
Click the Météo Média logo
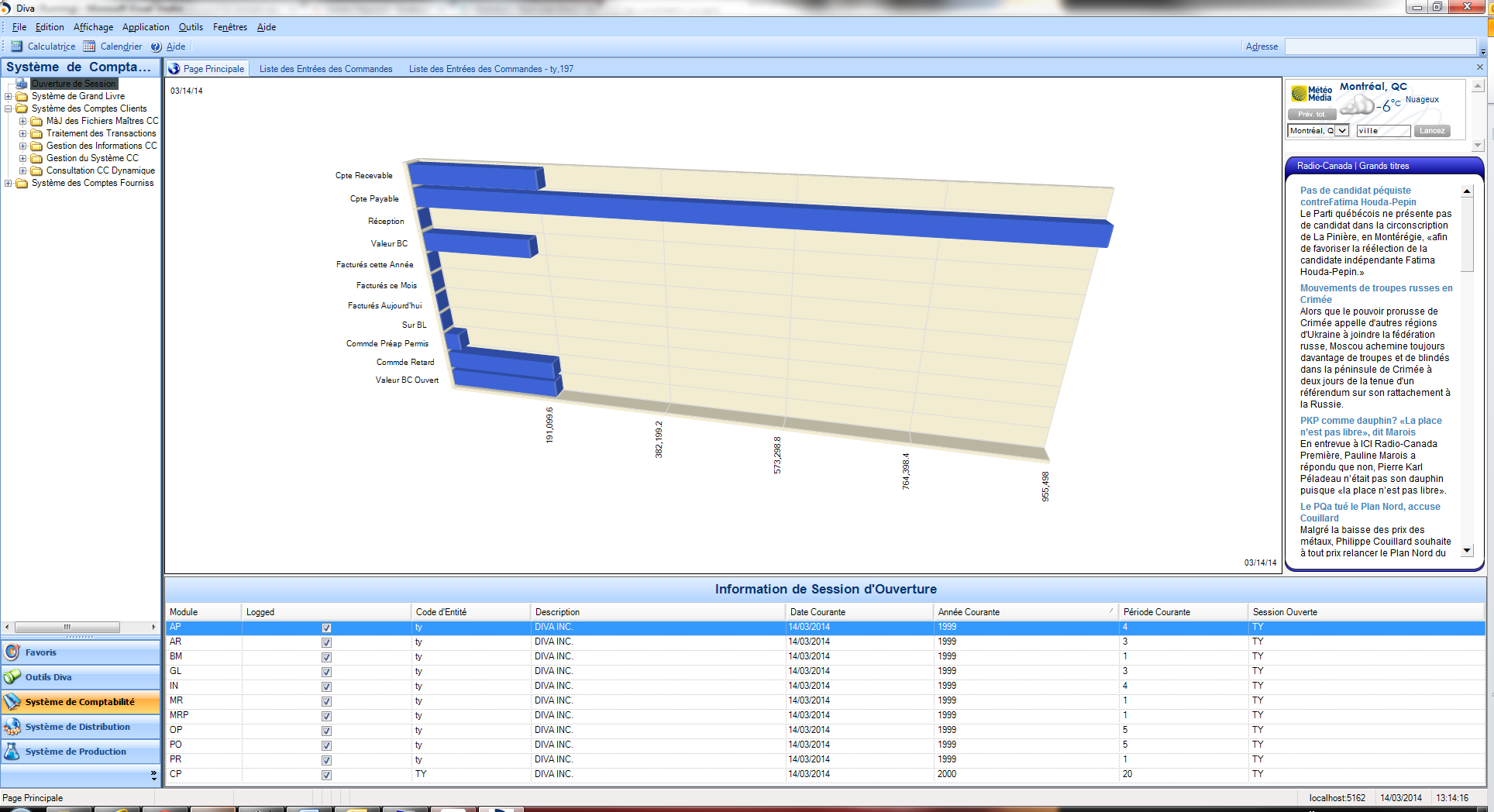(1312, 94)
